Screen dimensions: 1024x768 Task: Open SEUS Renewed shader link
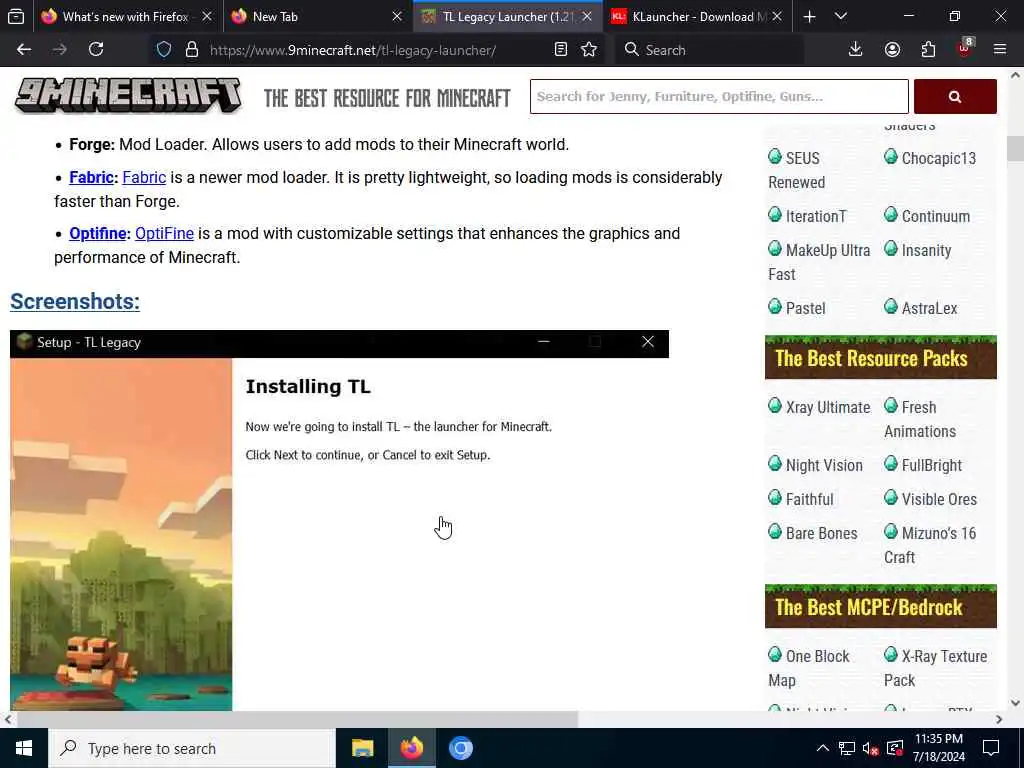[x=797, y=170]
